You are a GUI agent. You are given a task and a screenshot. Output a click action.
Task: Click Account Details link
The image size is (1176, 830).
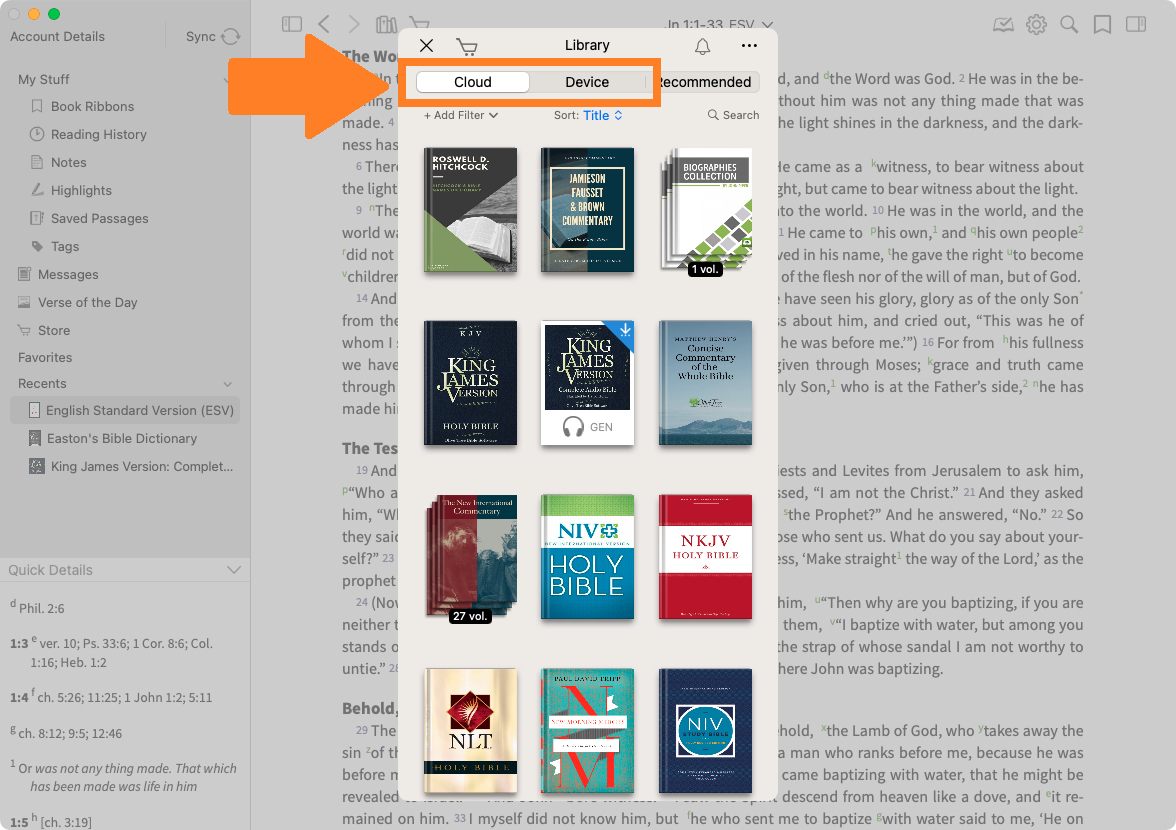tap(57, 37)
